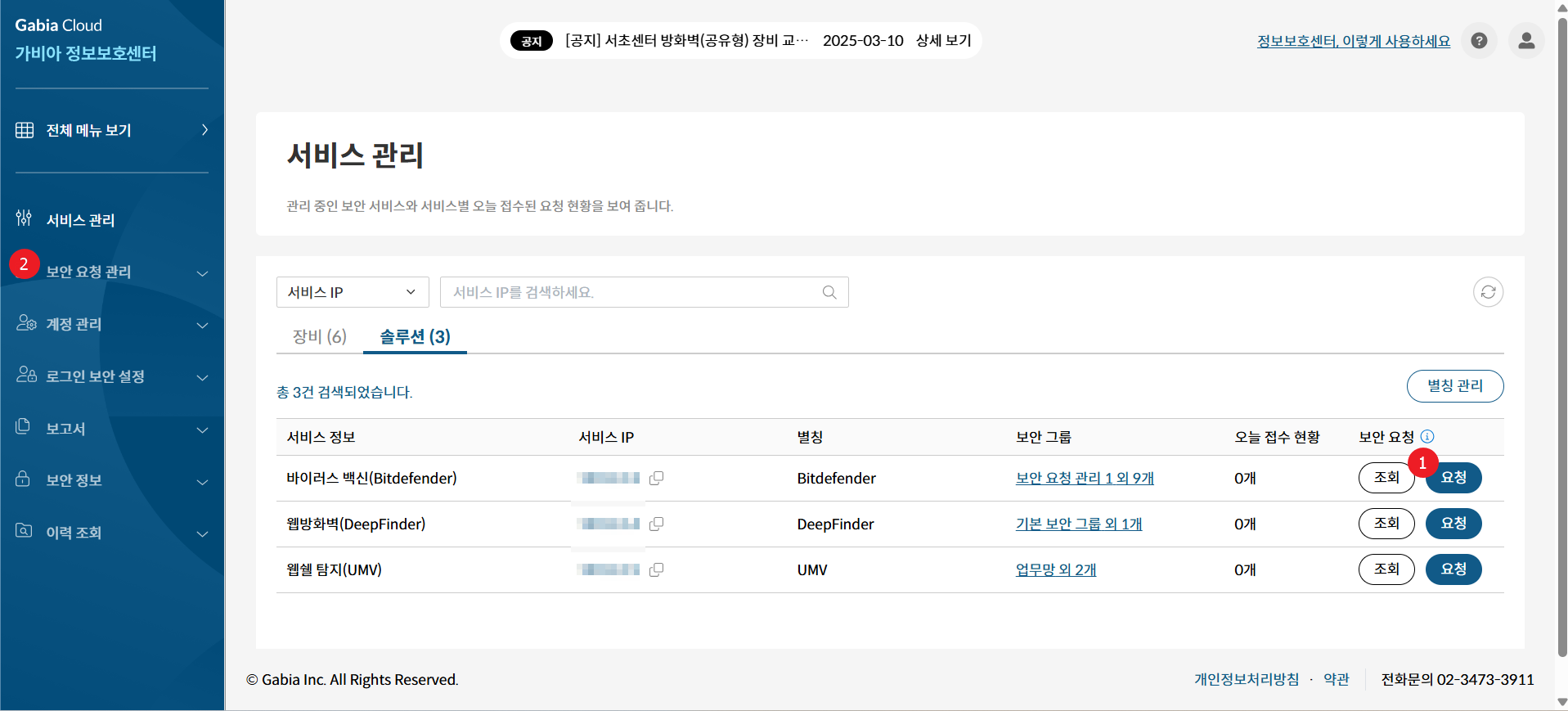The image size is (1568, 711).
Task: Click the 보안 정보 lock icon
Action: coord(23,479)
